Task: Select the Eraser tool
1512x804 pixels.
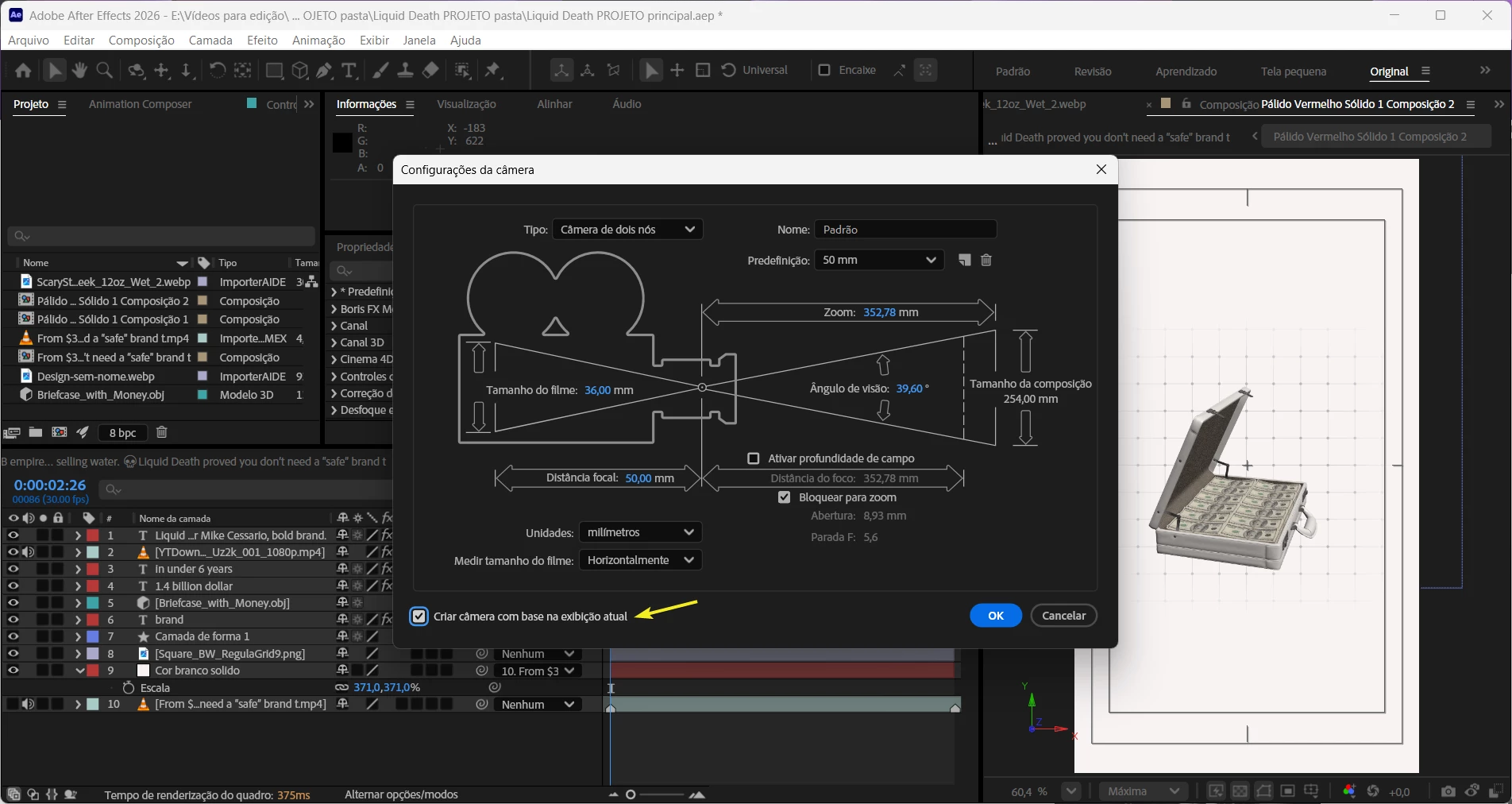Action: click(430, 71)
